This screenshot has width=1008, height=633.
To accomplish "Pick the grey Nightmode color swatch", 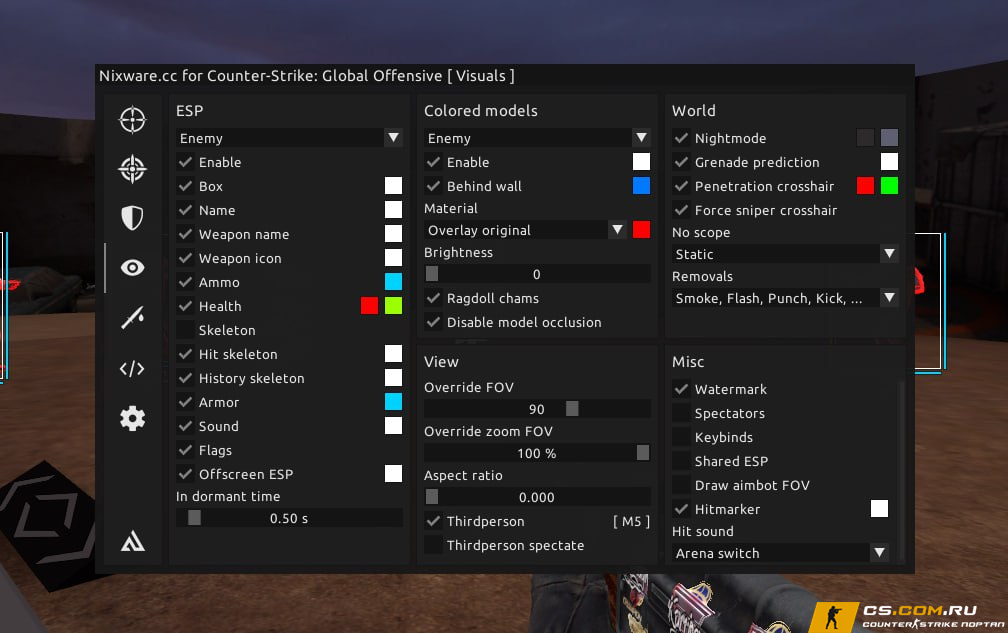I will (890, 138).
